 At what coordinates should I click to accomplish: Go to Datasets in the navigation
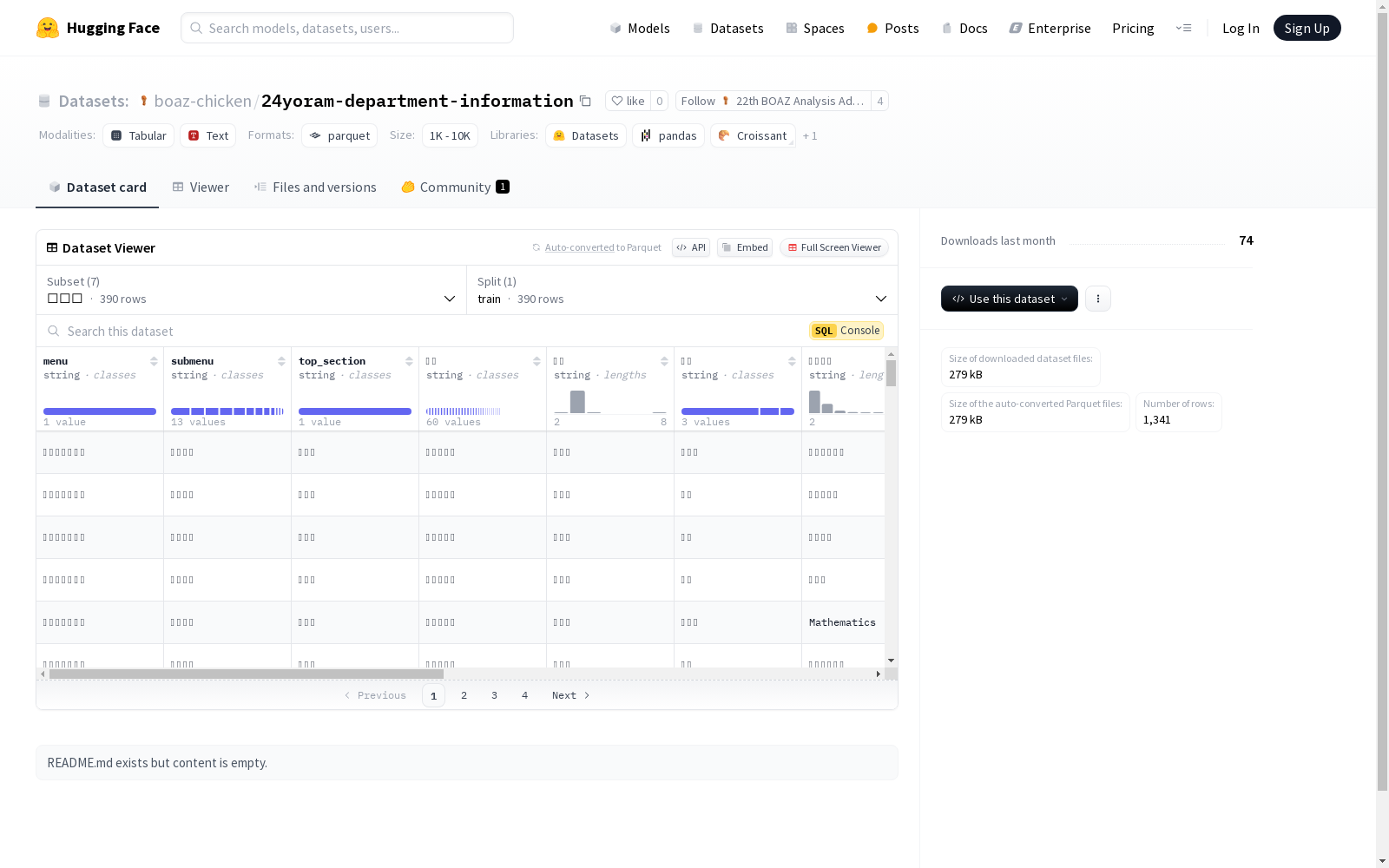[x=727, y=28]
